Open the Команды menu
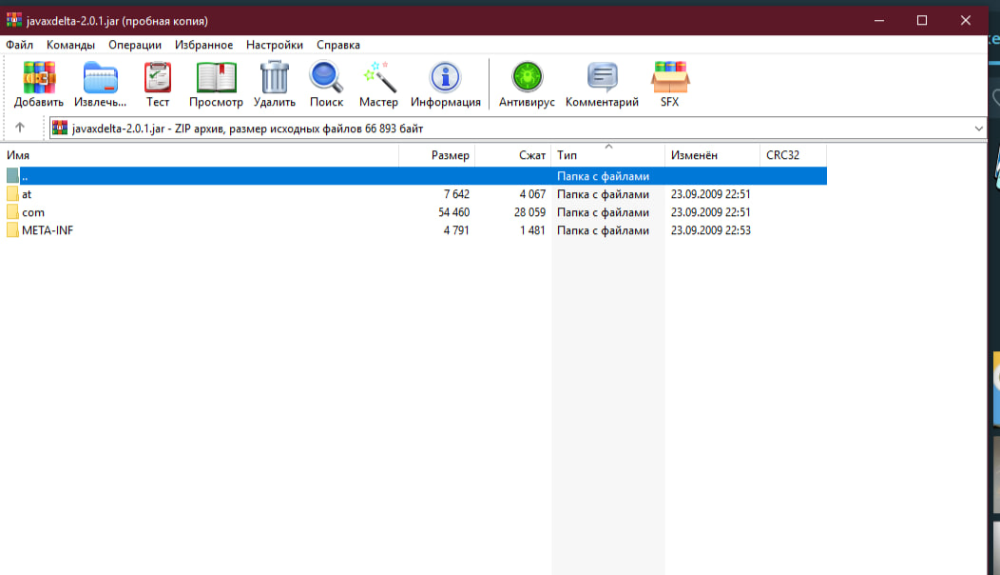Viewport: 1000px width, 575px height. (71, 45)
